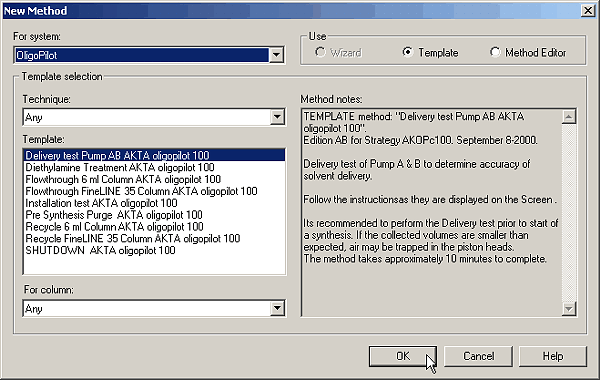Open Help for New Method dialog

(x=553, y=356)
